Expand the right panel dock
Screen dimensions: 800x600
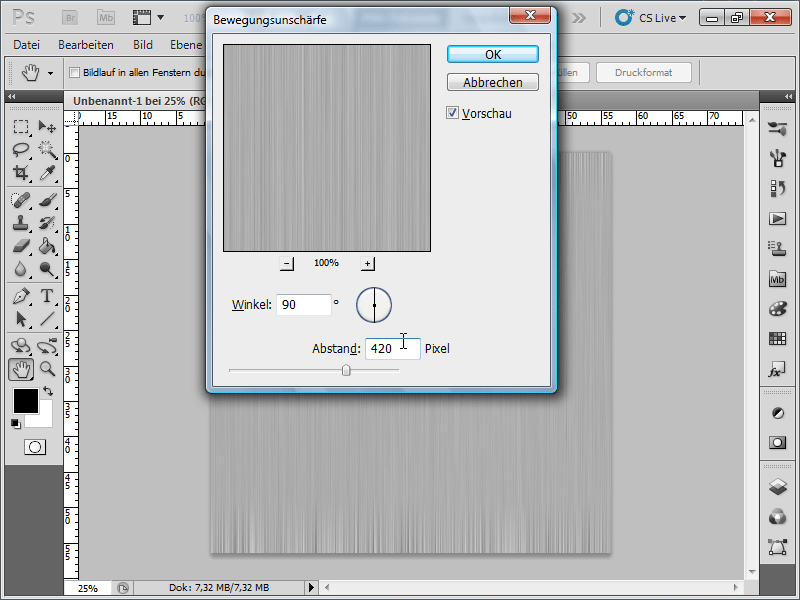[x=788, y=96]
